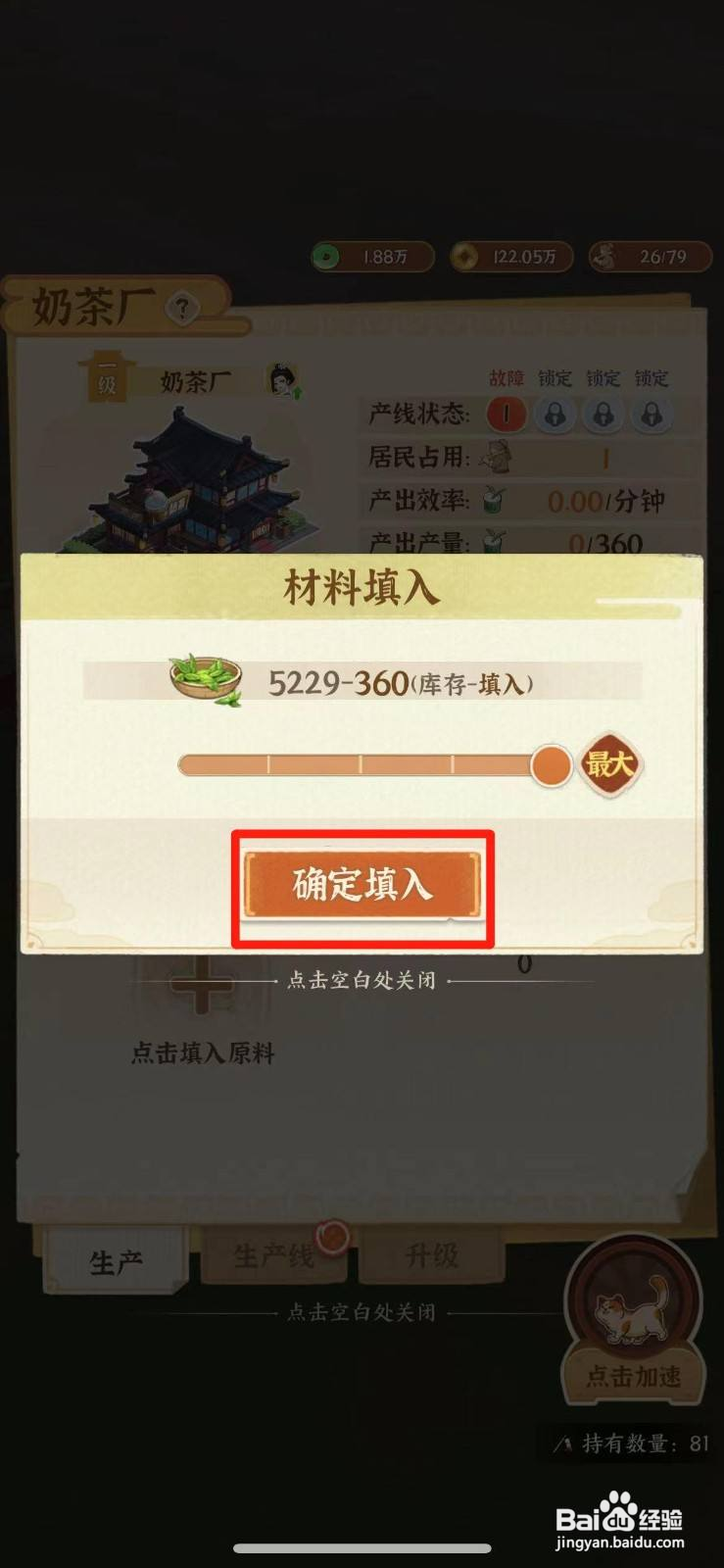The image size is (724, 1568).
Task: Click the green jade currency icon
Action: tap(326, 257)
